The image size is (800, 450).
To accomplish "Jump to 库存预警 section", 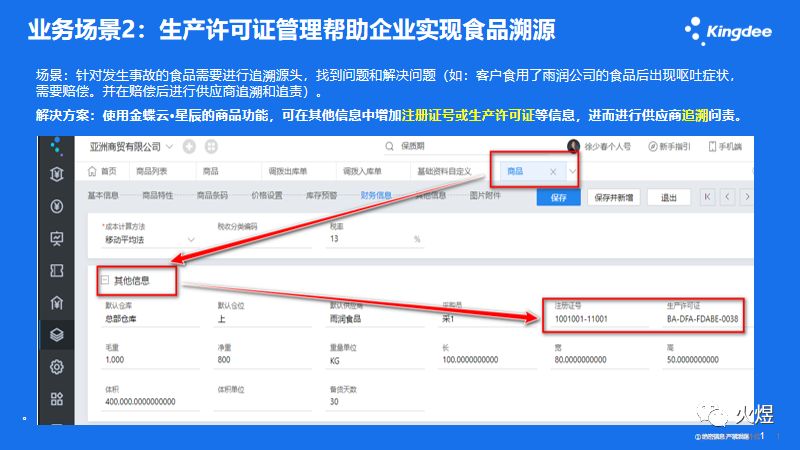I will 321,195.
